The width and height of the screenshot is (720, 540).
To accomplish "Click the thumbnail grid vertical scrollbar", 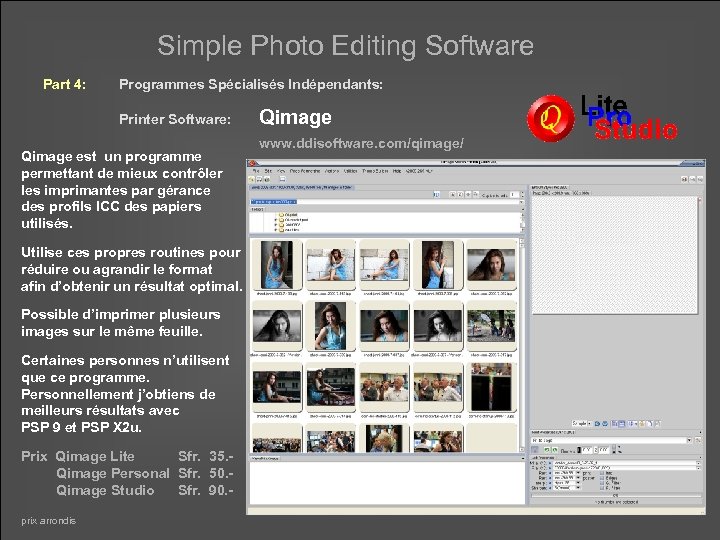I will pyautogui.click(x=522, y=345).
